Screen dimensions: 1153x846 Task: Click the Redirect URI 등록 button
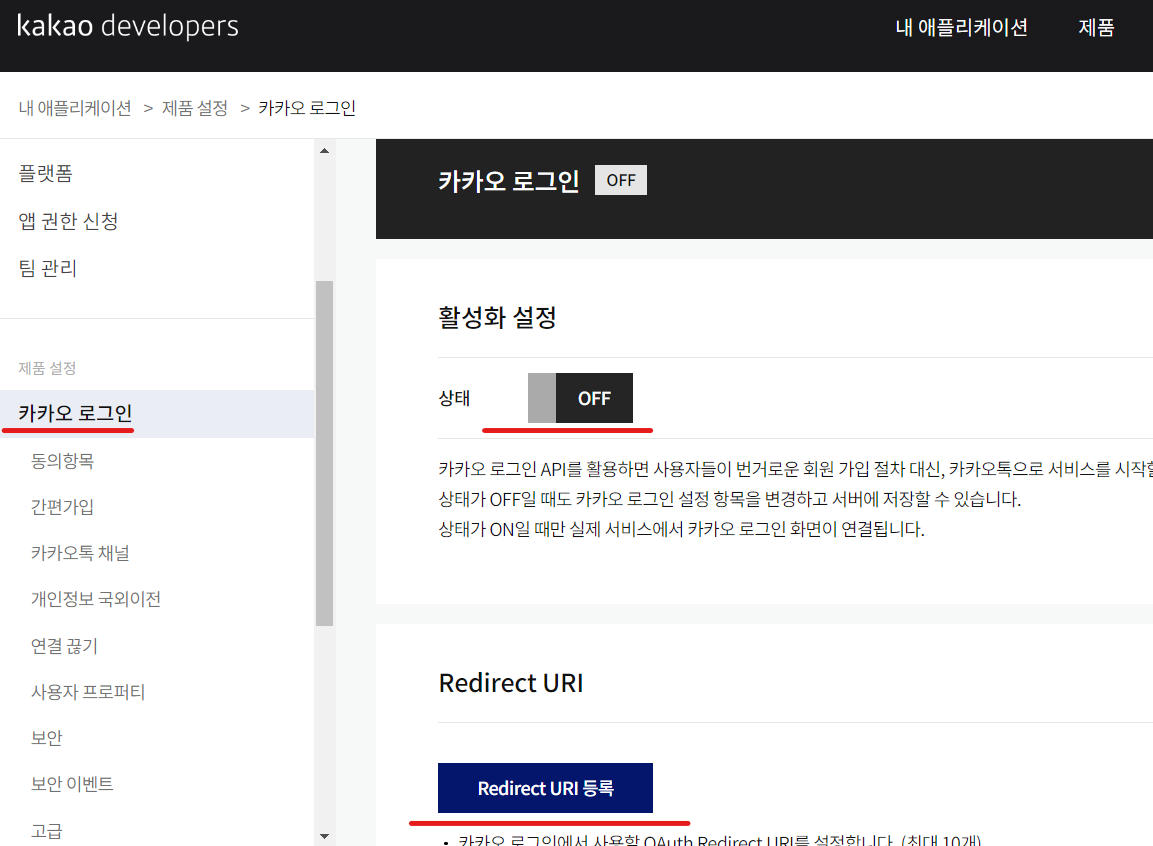click(545, 788)
